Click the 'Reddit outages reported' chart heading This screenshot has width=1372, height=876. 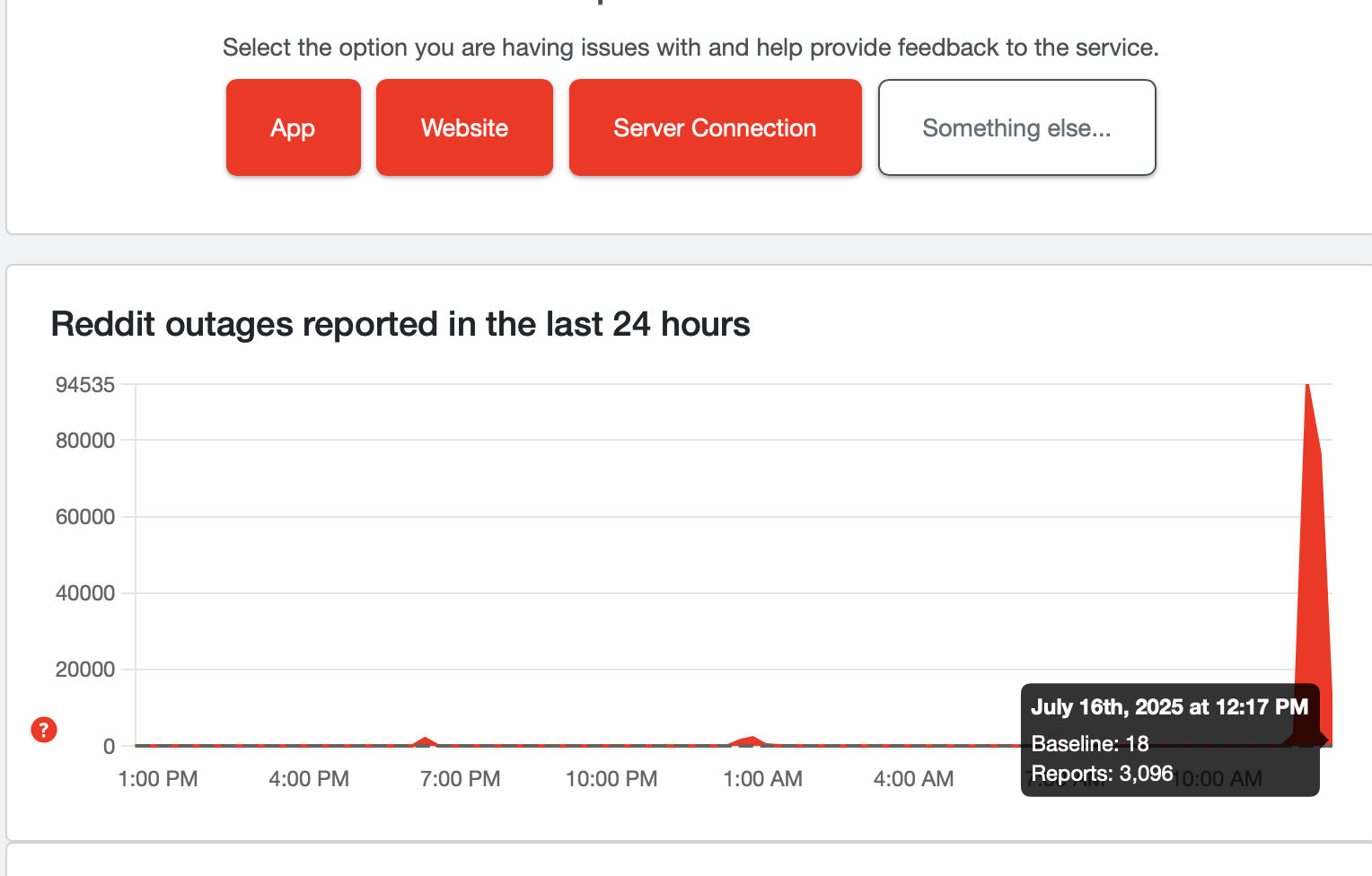pyautogui.click(x=400, y=324)
